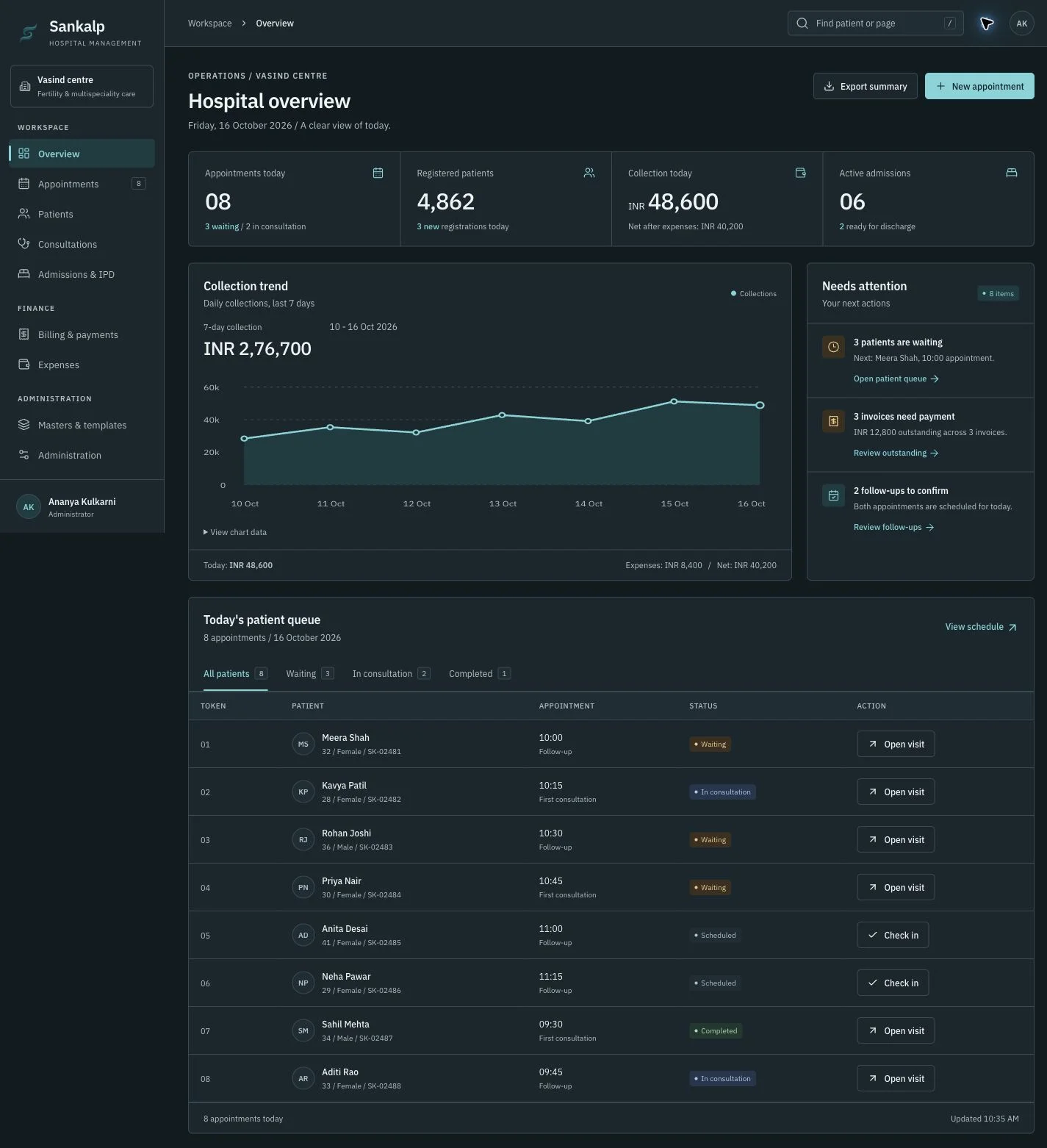Screen dimensions: 1047x1148
Task: Click the calendar icon on Appointments today card
Action: (378, 173)
